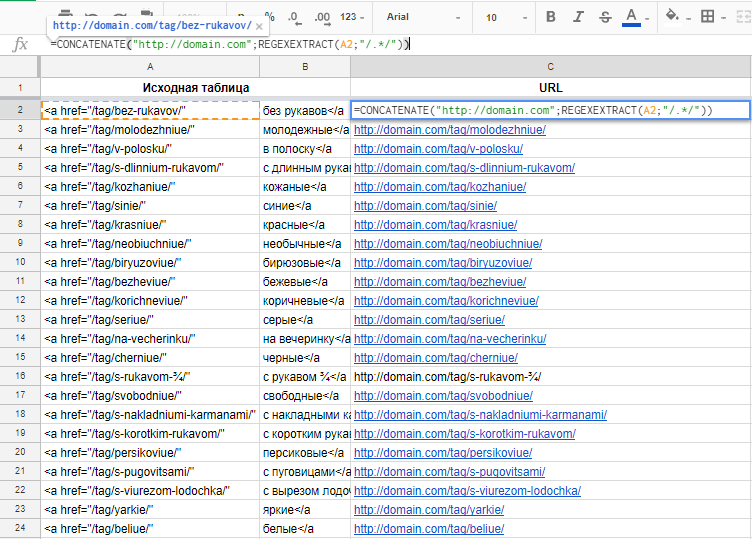Select column C header
The image size is (752, 539).
[551, 67]
